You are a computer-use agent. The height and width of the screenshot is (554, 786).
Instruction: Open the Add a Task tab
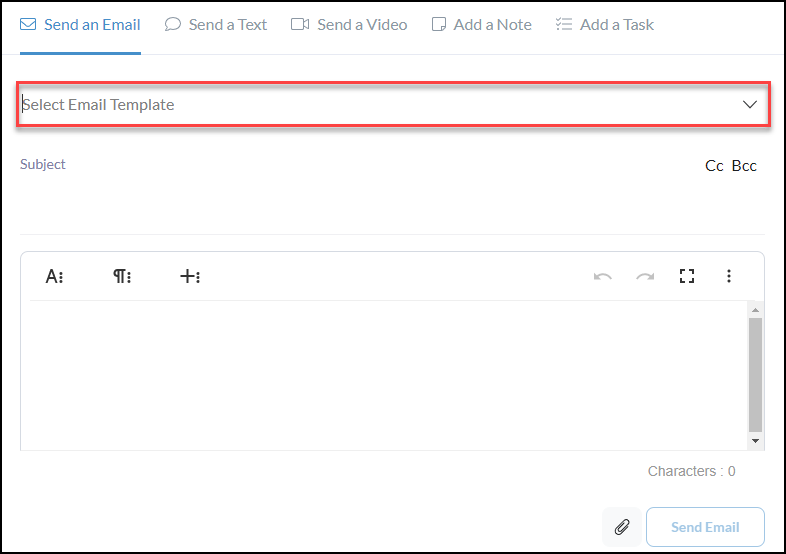click(605, 25)
